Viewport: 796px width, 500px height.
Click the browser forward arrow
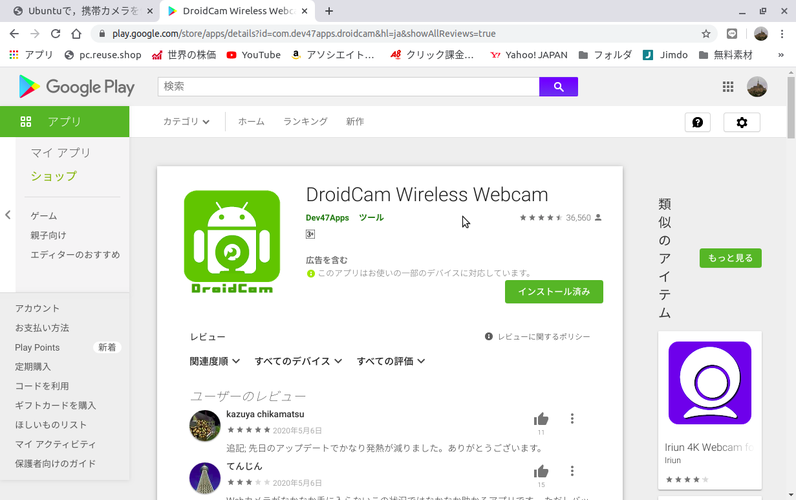tap(35, 34)
